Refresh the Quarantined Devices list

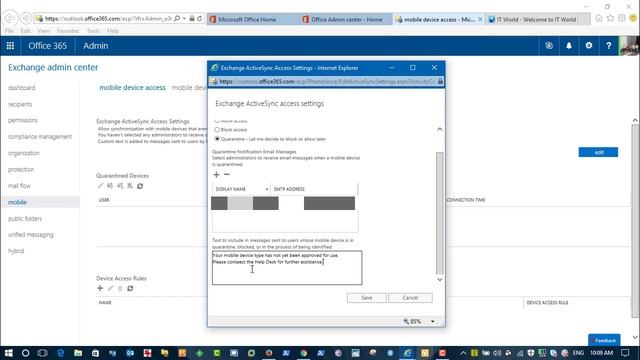(x=140, y=186)
